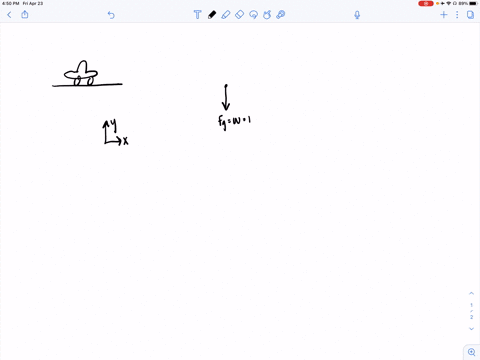Advance to the next page with the down chevron

coord(471,329)
